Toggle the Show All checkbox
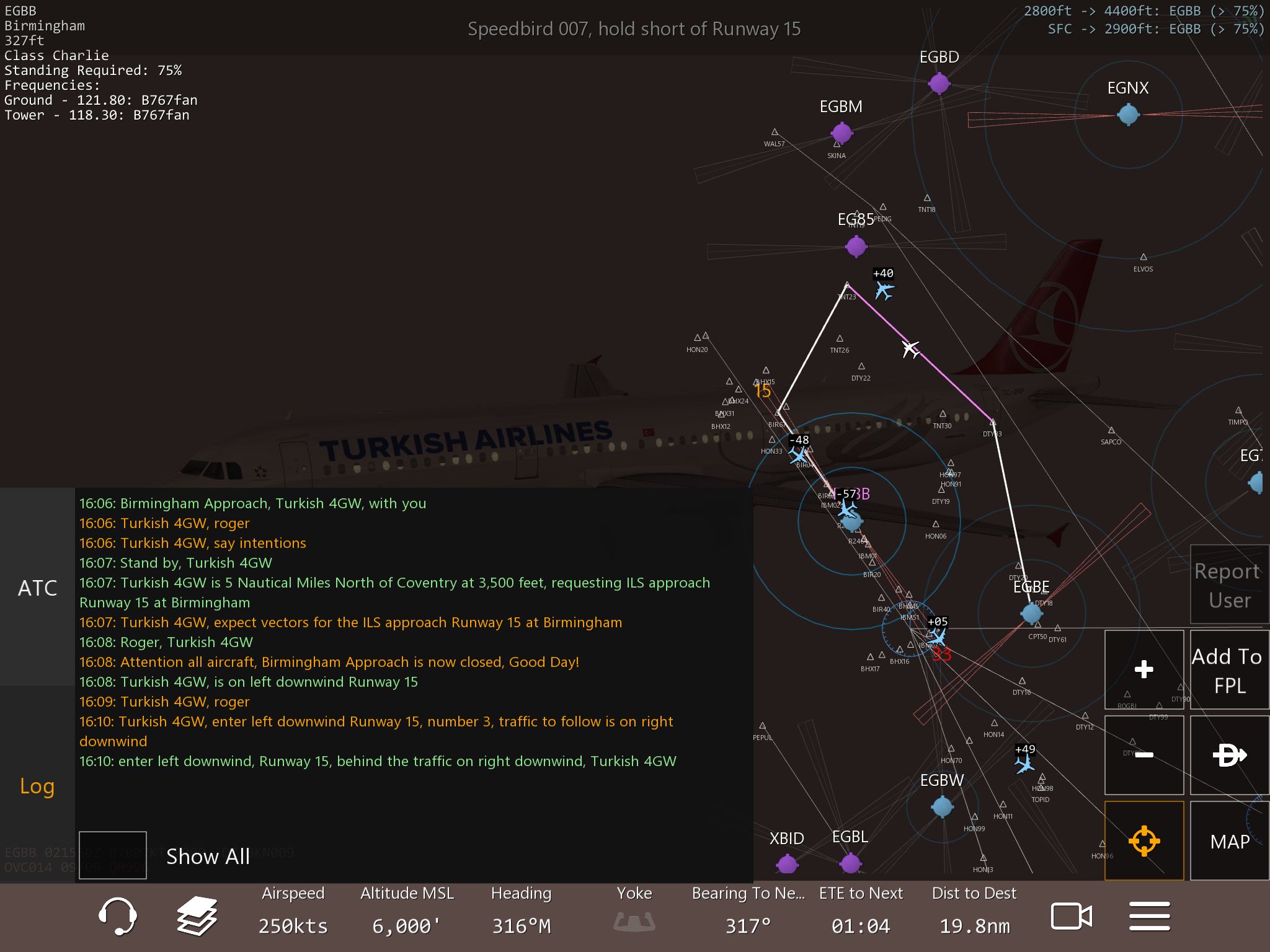Screen dimensions: 1270x952 coord(113,855)
